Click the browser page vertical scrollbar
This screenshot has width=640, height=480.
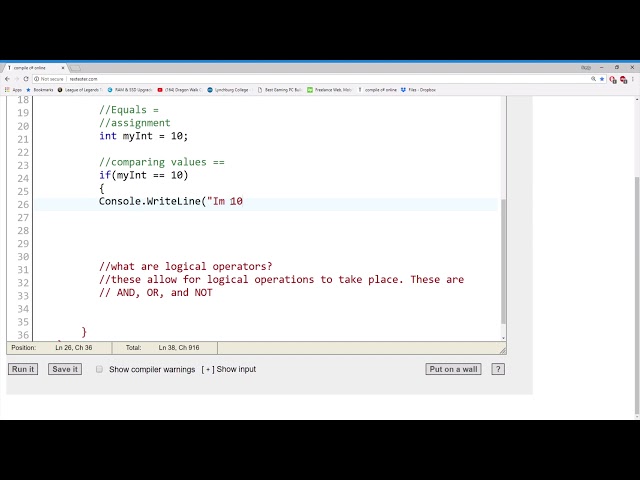(637, 296)
